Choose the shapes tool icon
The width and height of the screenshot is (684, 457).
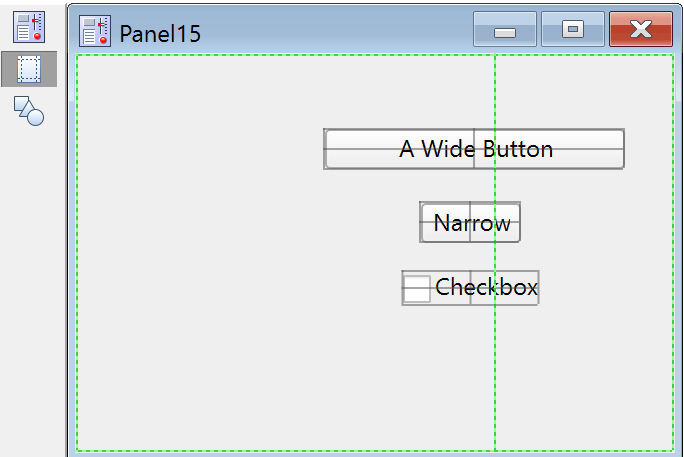28,110
